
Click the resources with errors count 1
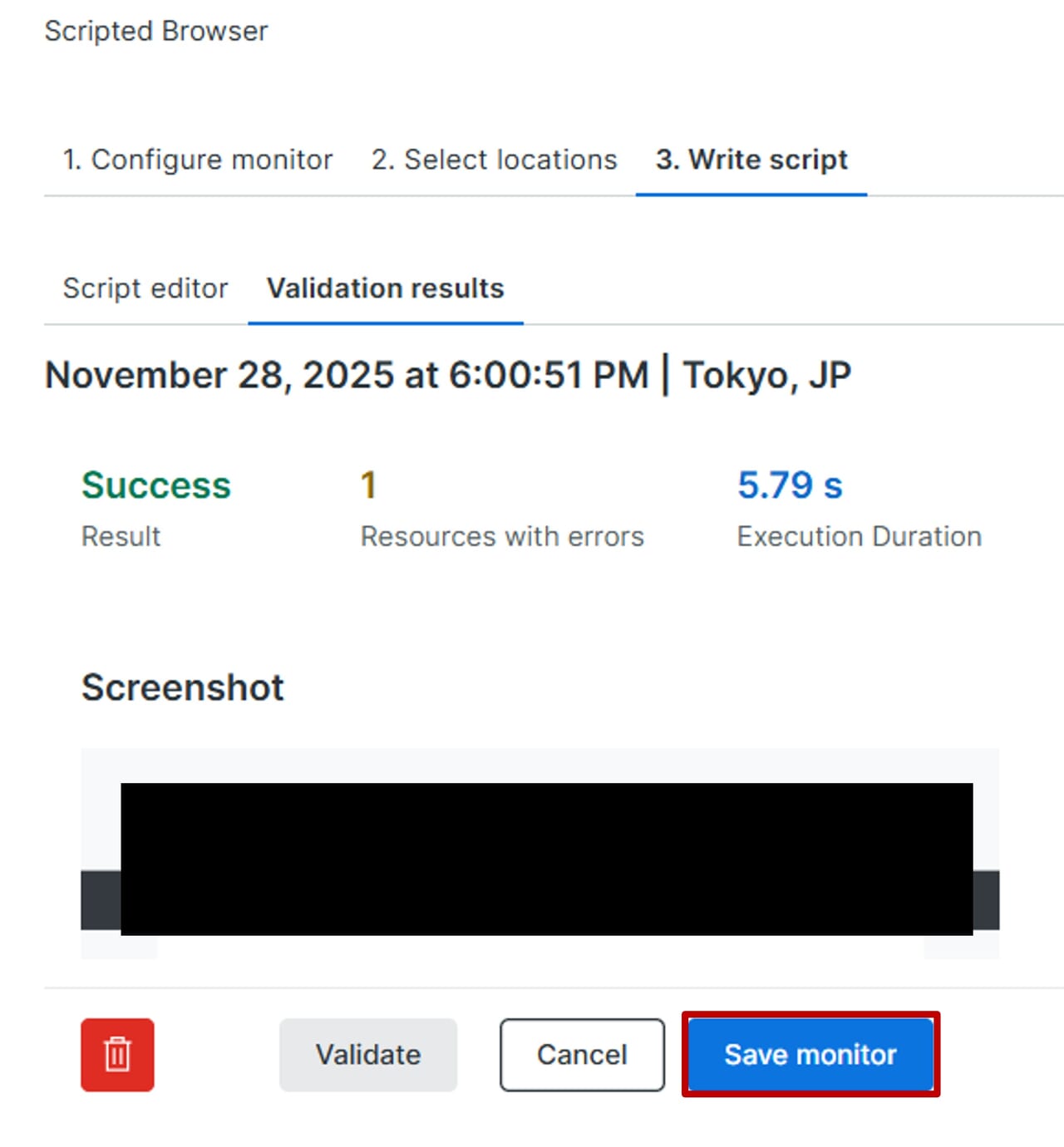[368, 485]
